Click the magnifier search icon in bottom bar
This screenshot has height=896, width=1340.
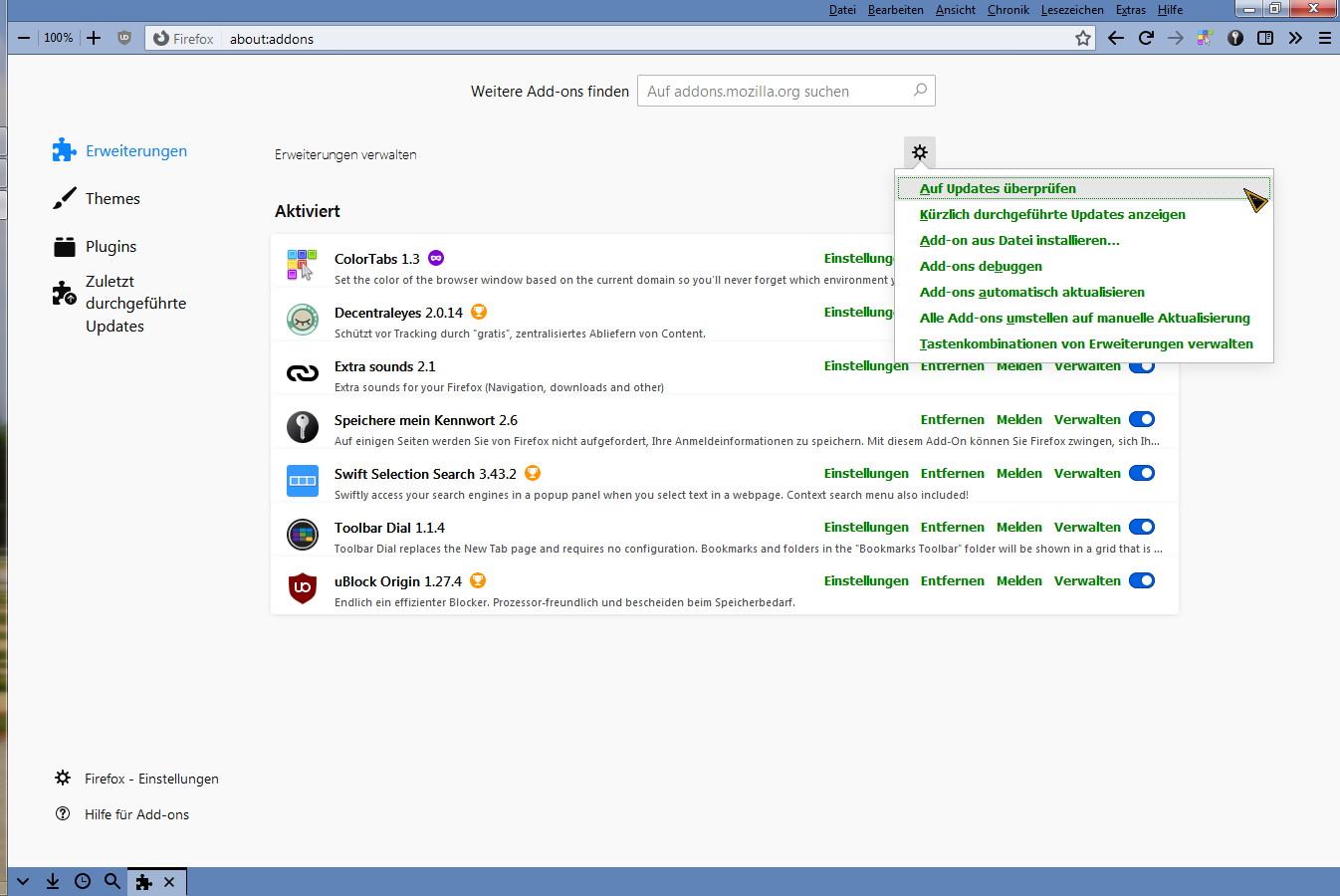[x=112, y=881]
